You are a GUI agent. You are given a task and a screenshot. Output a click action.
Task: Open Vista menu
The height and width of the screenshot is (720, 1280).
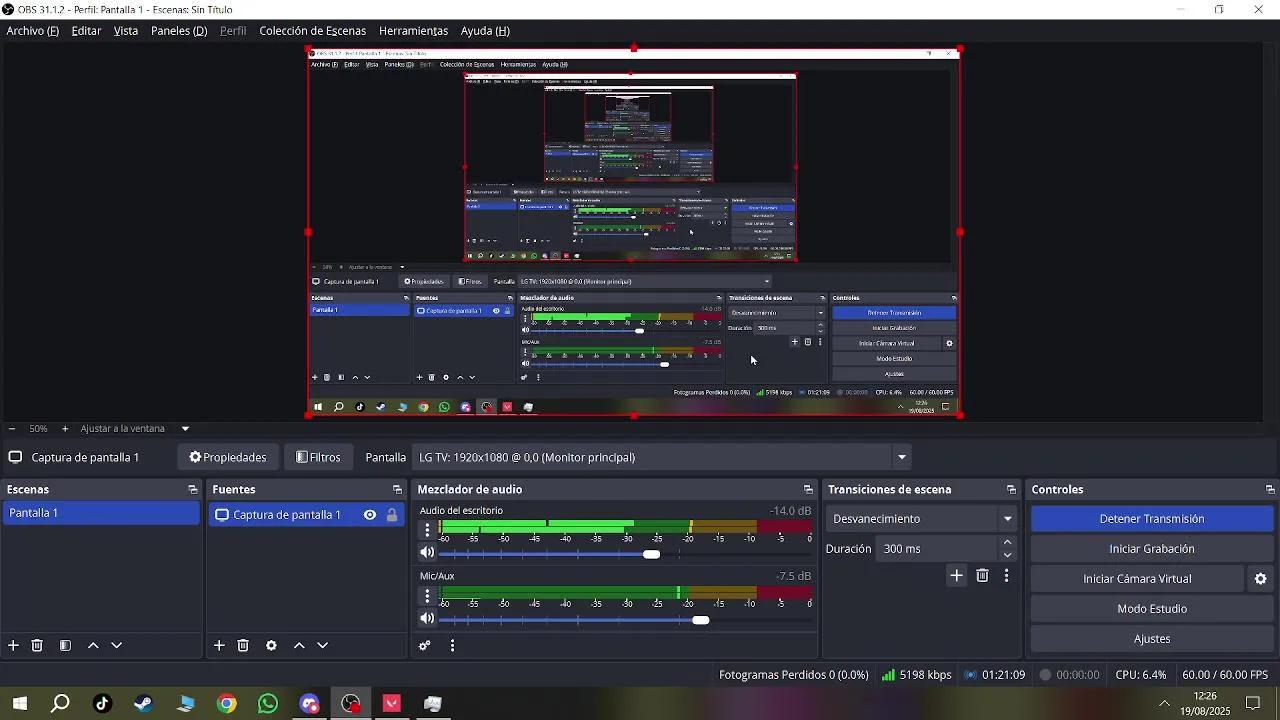(x=126, y=31)
